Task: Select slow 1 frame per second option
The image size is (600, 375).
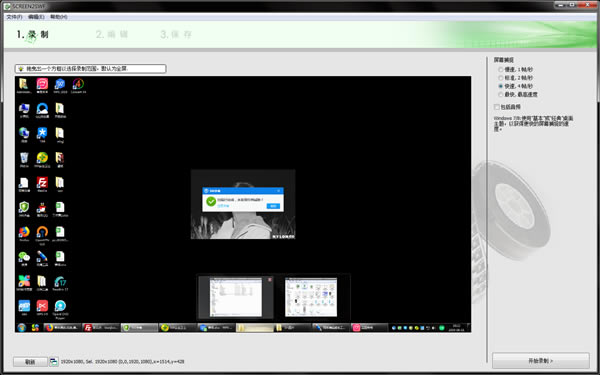Action: click(515, 70)
